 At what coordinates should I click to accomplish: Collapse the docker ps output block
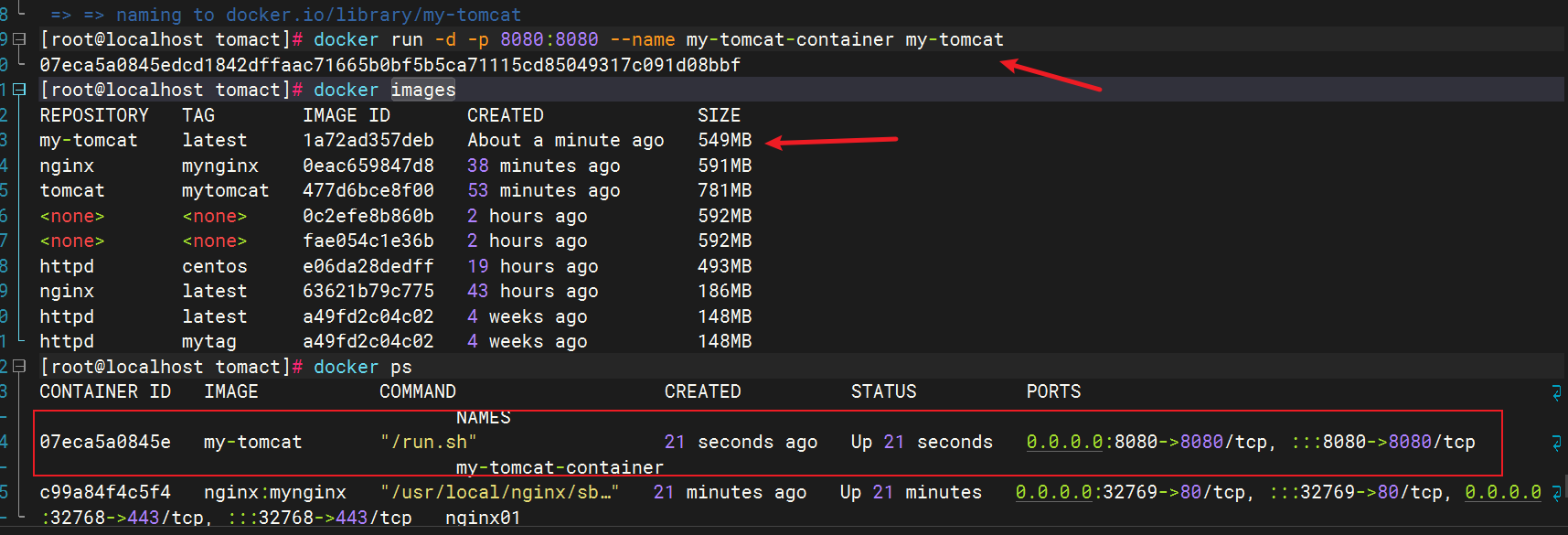click(x=19, y=367)
